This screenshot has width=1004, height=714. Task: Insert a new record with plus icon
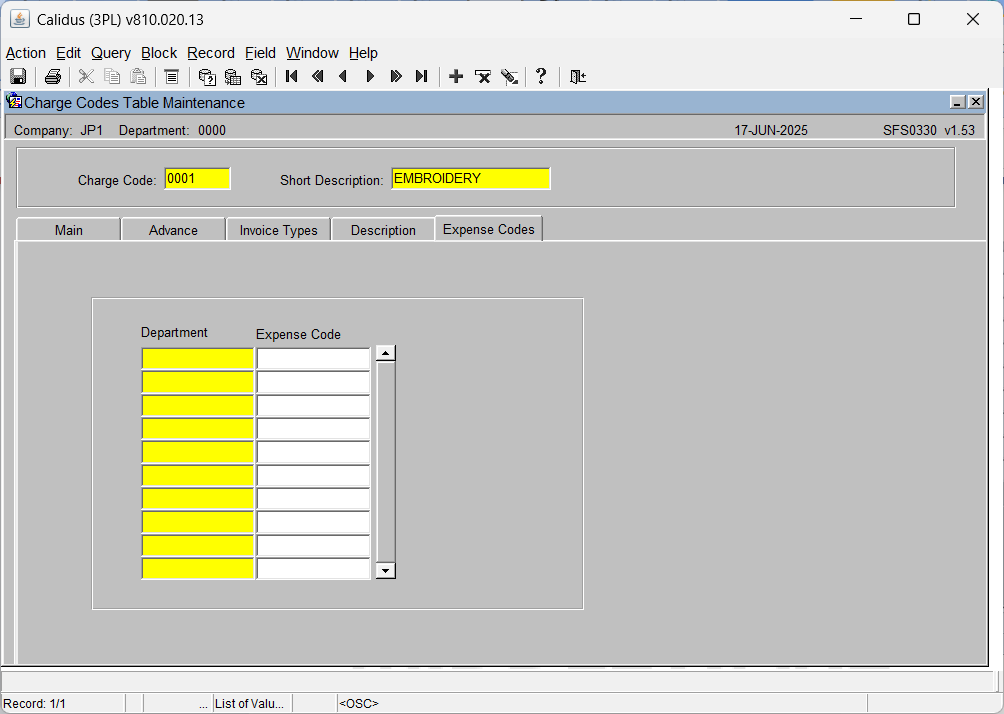pyautogui.click(x=456, y=77)
